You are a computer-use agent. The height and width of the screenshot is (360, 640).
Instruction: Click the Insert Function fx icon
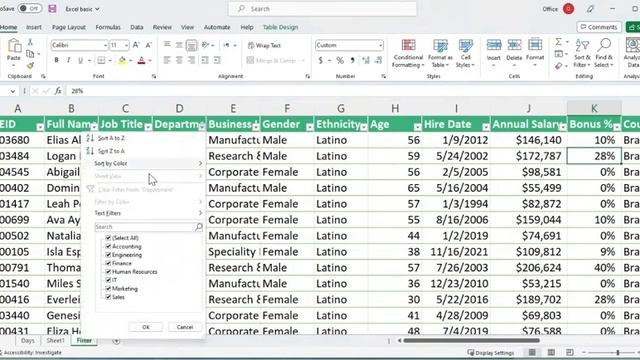tap(58, 91)
